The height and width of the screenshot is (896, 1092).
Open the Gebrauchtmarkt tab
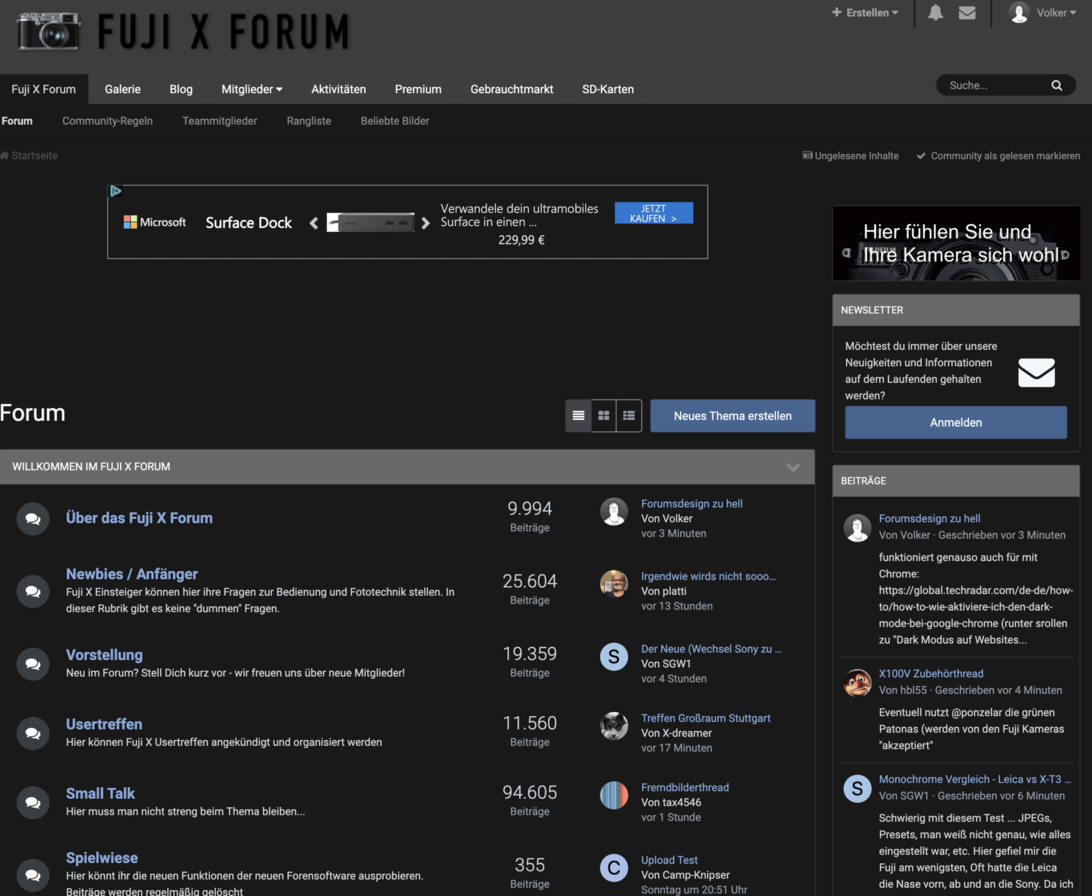pyautogui.click(x=511, y=89)
